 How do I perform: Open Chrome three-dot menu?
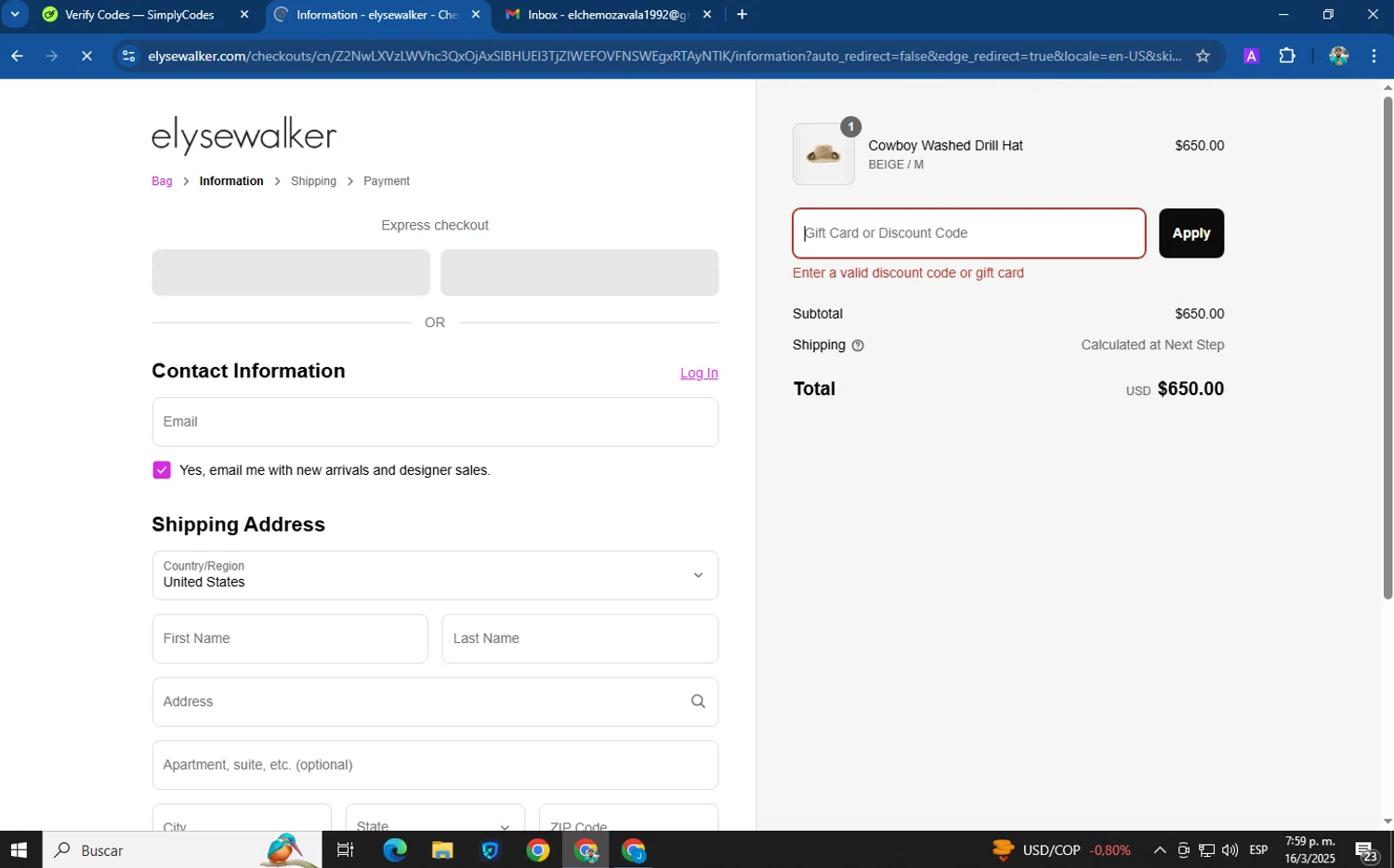point(1374,56)
